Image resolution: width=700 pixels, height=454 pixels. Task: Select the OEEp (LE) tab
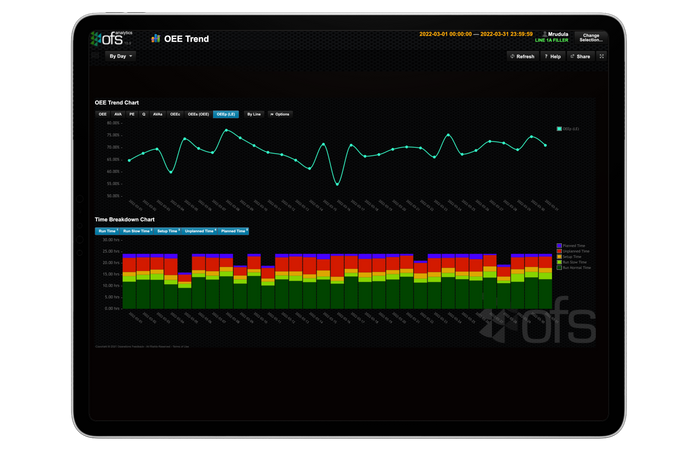click(226, 114)
